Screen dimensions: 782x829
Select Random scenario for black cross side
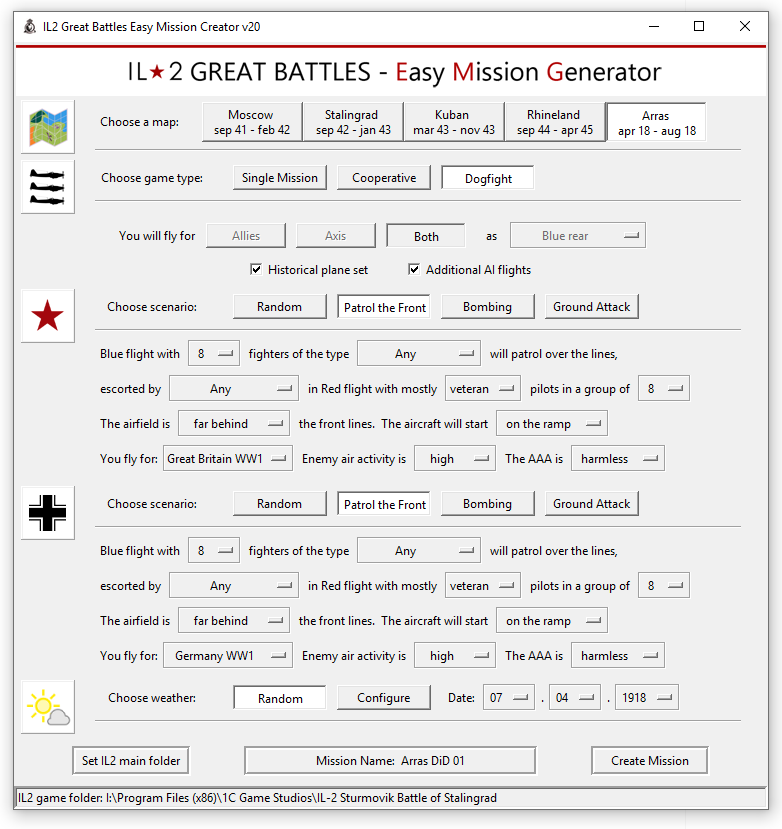(x=280, y=504)
